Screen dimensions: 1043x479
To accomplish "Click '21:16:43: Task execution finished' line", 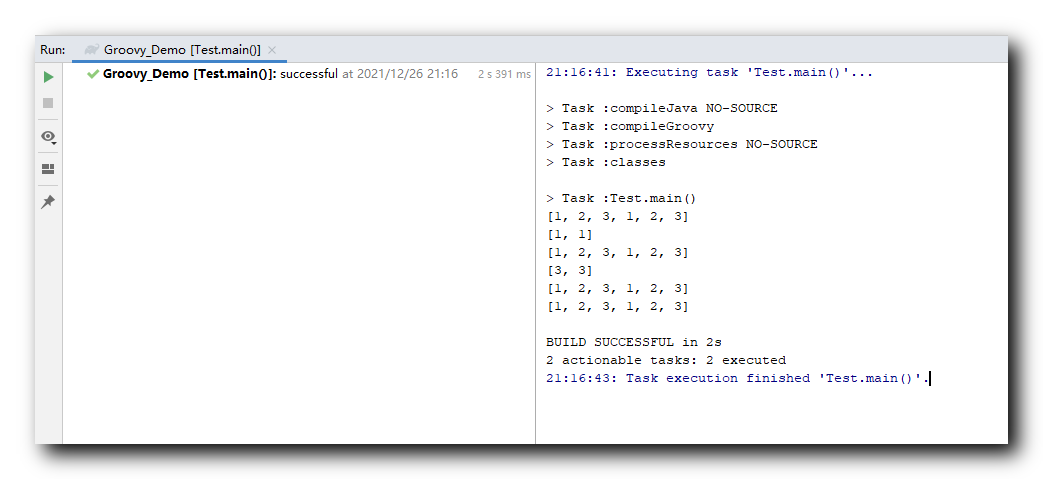I will click(737, 379).
